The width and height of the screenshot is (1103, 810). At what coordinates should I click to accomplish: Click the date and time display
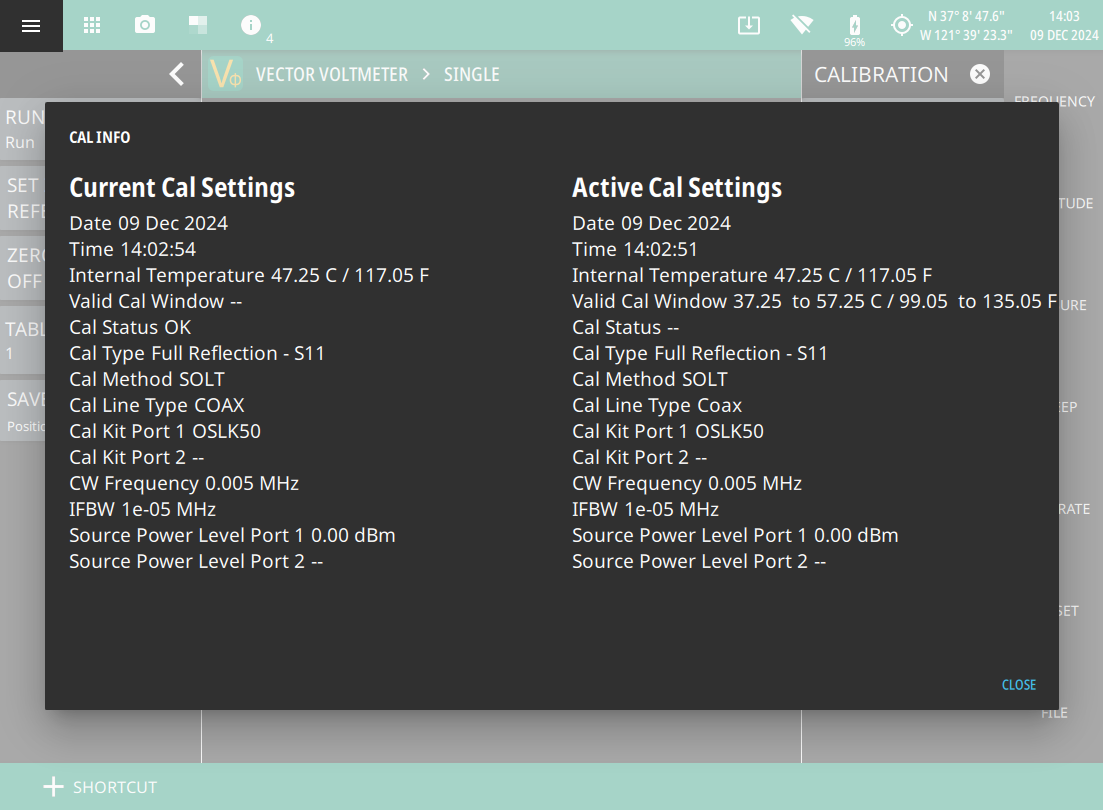[1064, 26]
